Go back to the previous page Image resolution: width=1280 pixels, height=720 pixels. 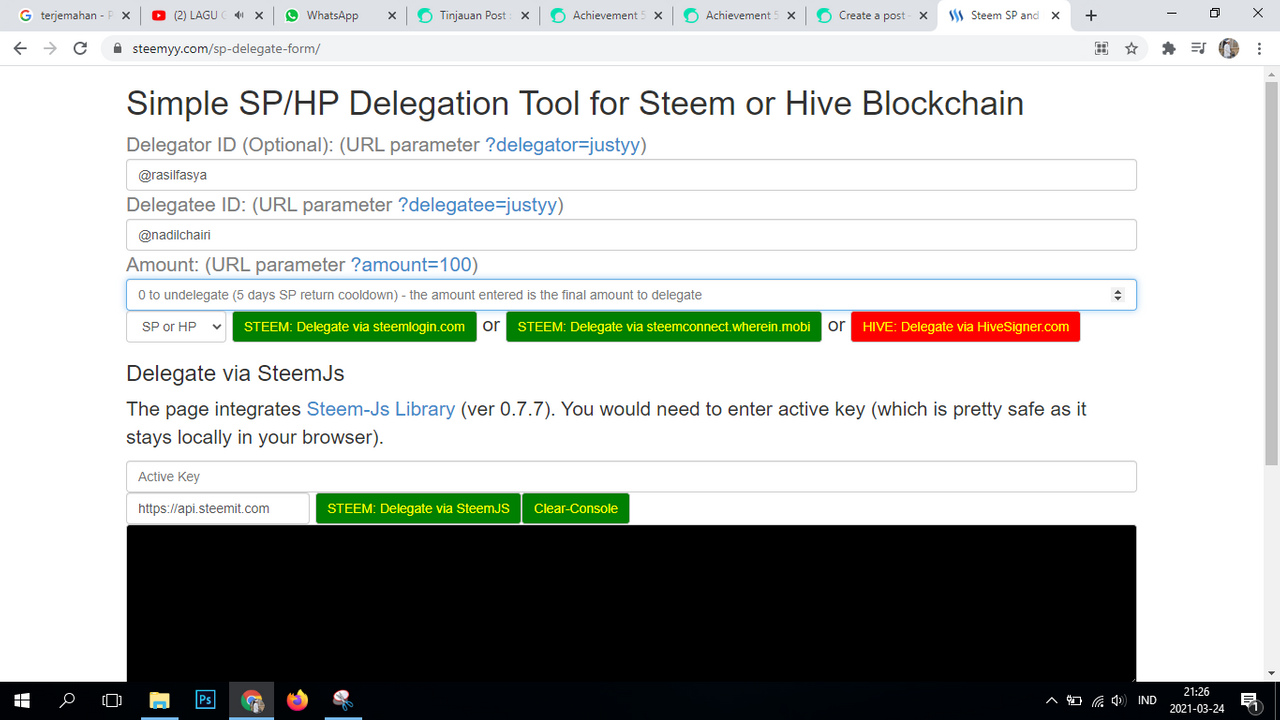click(20, 48)
